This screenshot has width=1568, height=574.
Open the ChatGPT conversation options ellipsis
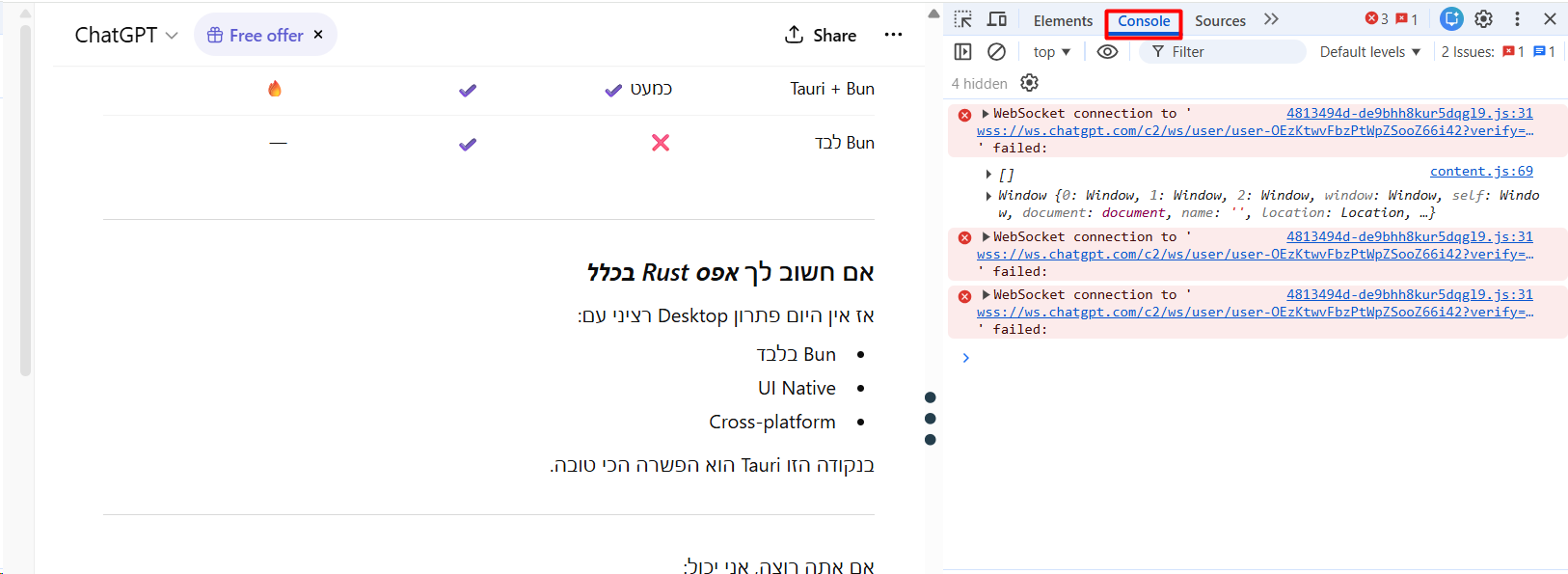[x=893, y=36]
